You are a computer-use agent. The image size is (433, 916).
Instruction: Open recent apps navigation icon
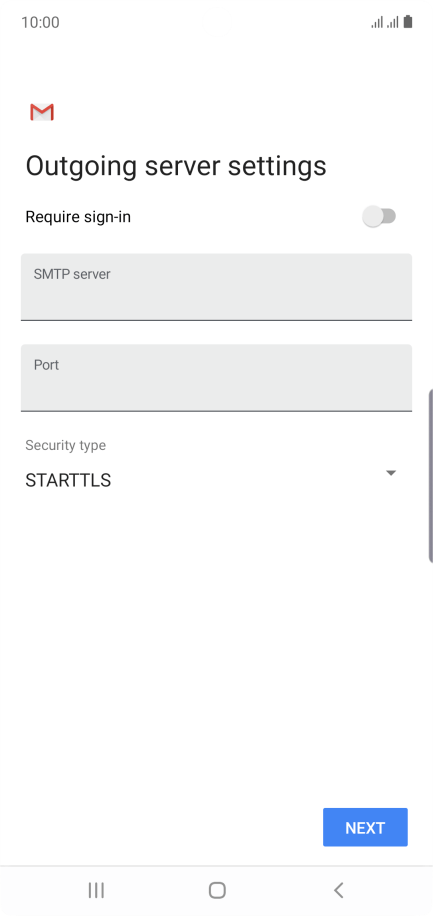click(x=96, y=890)
